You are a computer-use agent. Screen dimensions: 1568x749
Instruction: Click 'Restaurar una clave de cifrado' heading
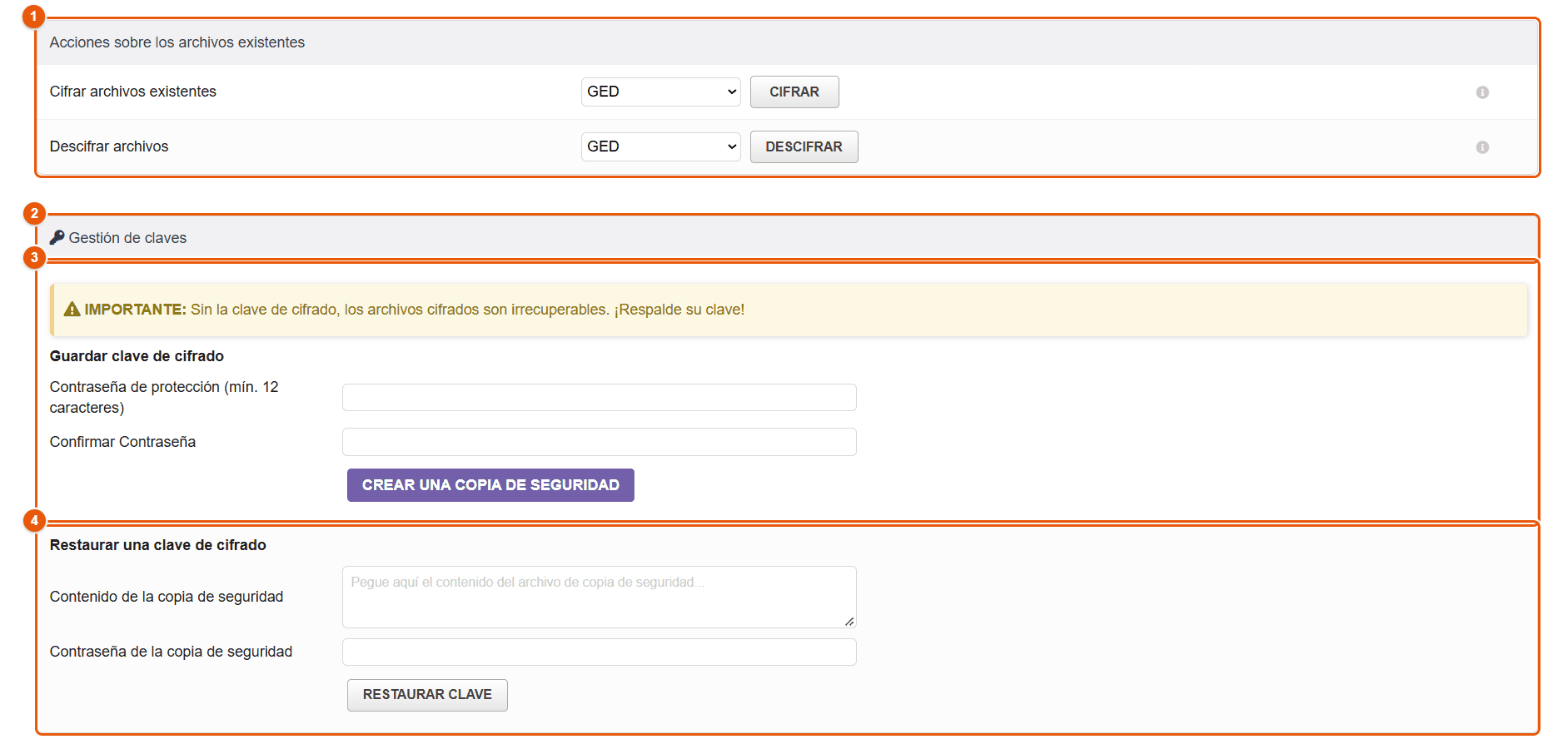point(158,546)
